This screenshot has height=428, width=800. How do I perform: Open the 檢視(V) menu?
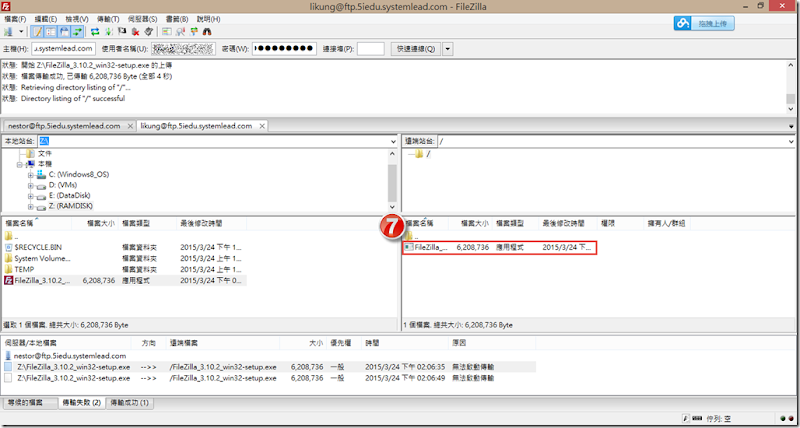pyautogui.click(x=77, y=19)
